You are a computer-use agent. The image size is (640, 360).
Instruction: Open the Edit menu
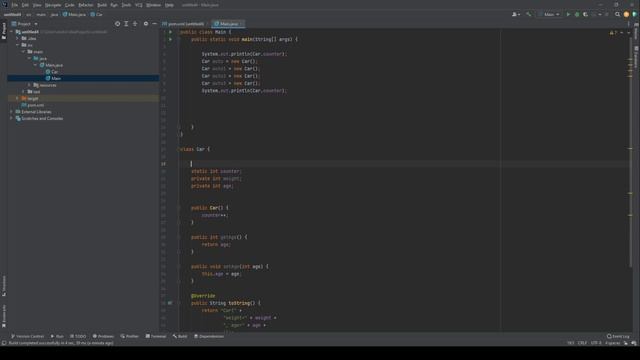tap(25, 5)
